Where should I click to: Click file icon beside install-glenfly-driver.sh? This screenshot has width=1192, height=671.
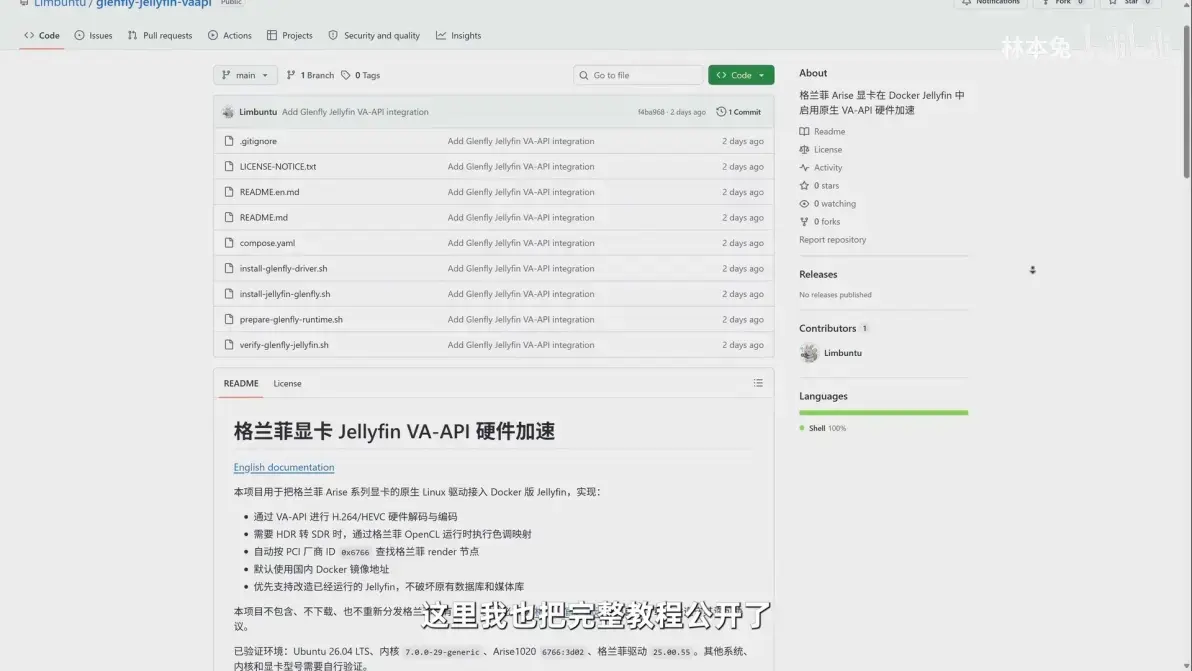pos(229,268)
